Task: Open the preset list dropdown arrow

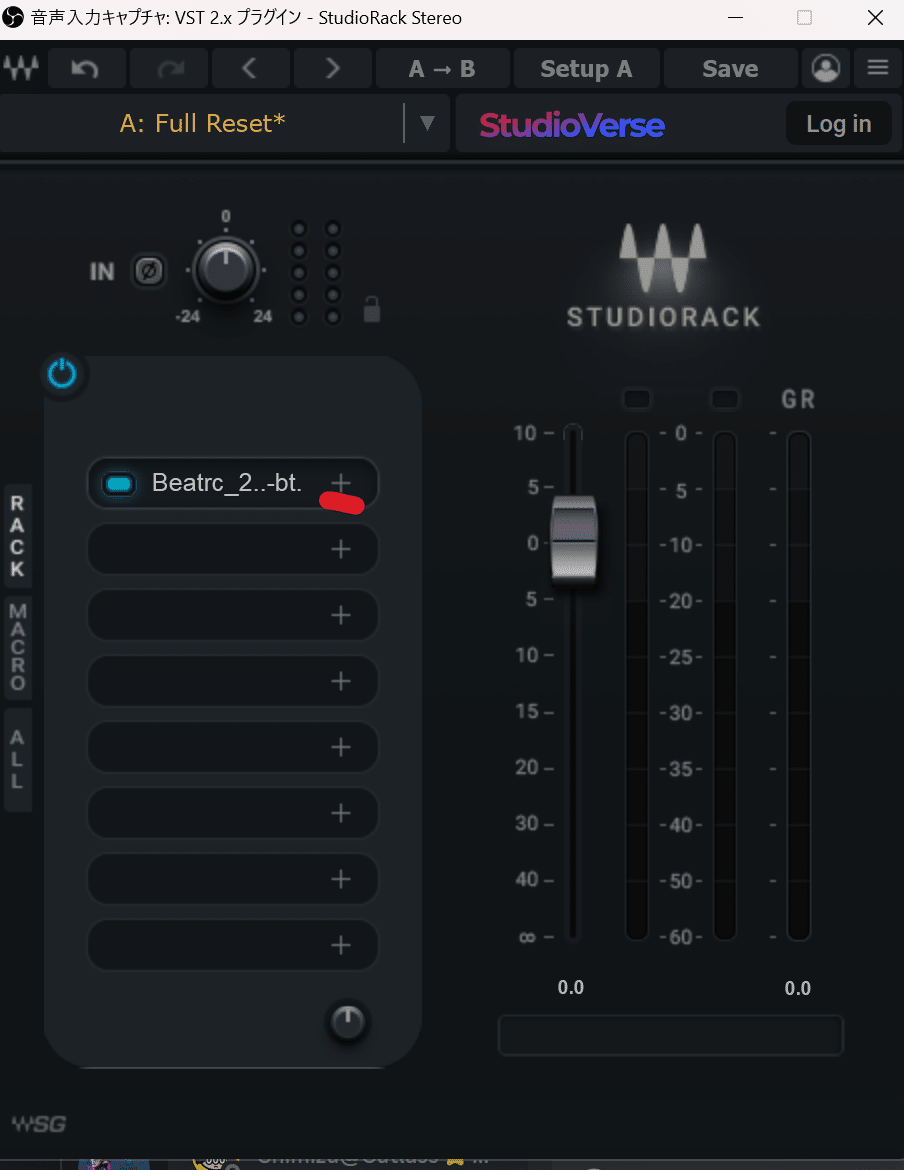Action: [x=427, y=122]
